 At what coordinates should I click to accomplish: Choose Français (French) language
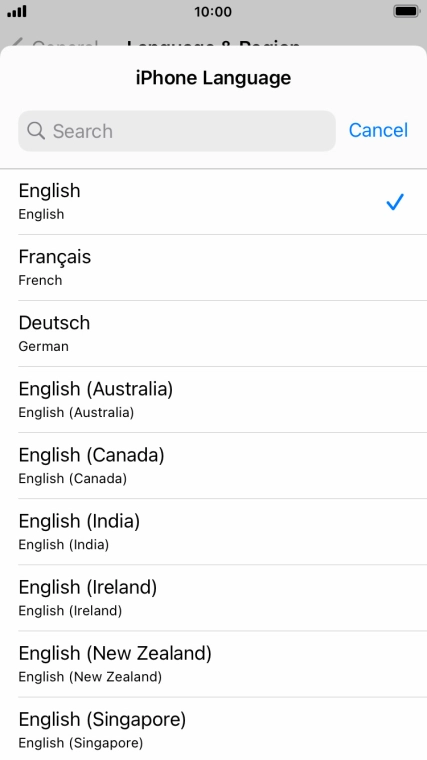(x=213, y=268)
